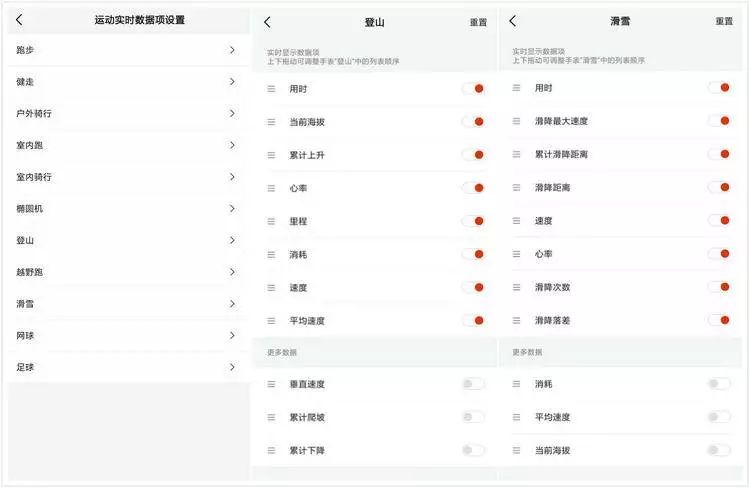Click drag handle for 滑降距离
This screenshot has height=488, width=750.
tap(517, 188)
